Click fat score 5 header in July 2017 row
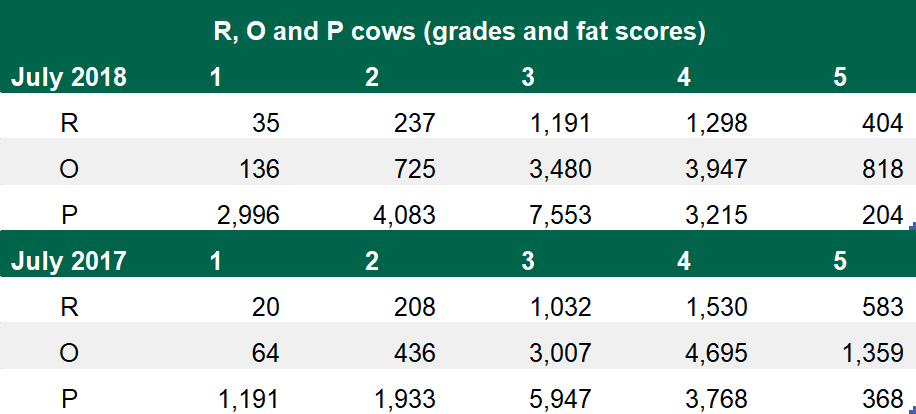This screenshot has width=916, height=414. [840, 261]
